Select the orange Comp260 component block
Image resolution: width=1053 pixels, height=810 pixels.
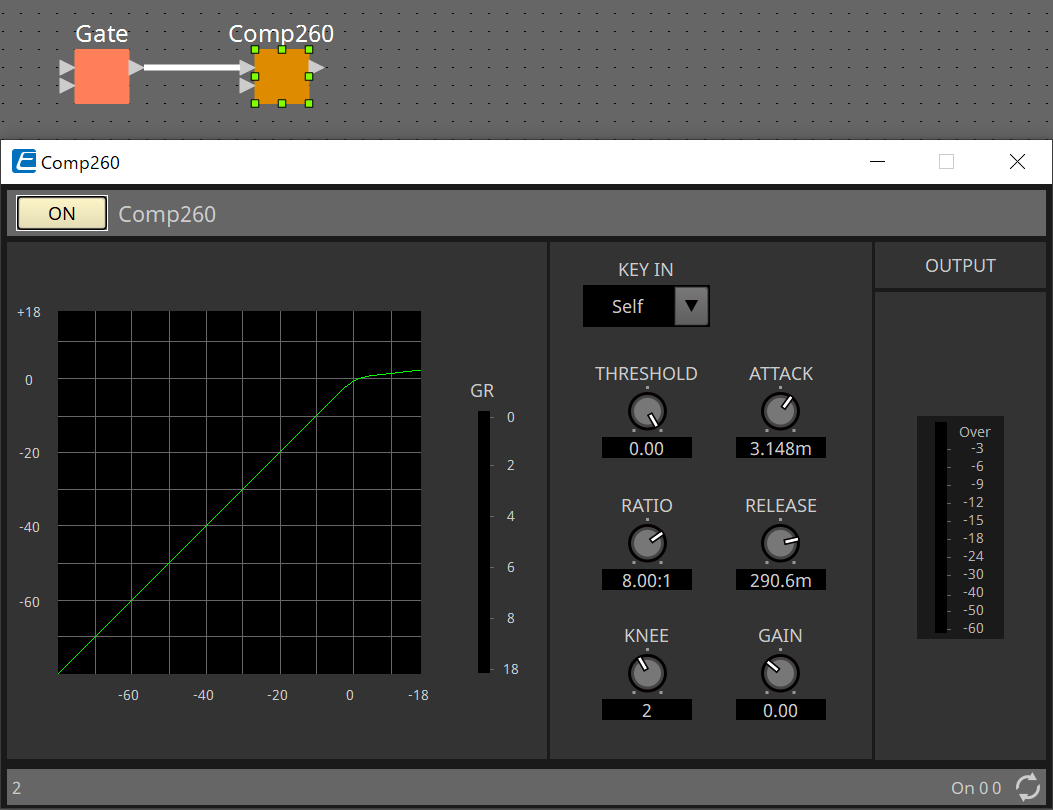pos(281,76)
